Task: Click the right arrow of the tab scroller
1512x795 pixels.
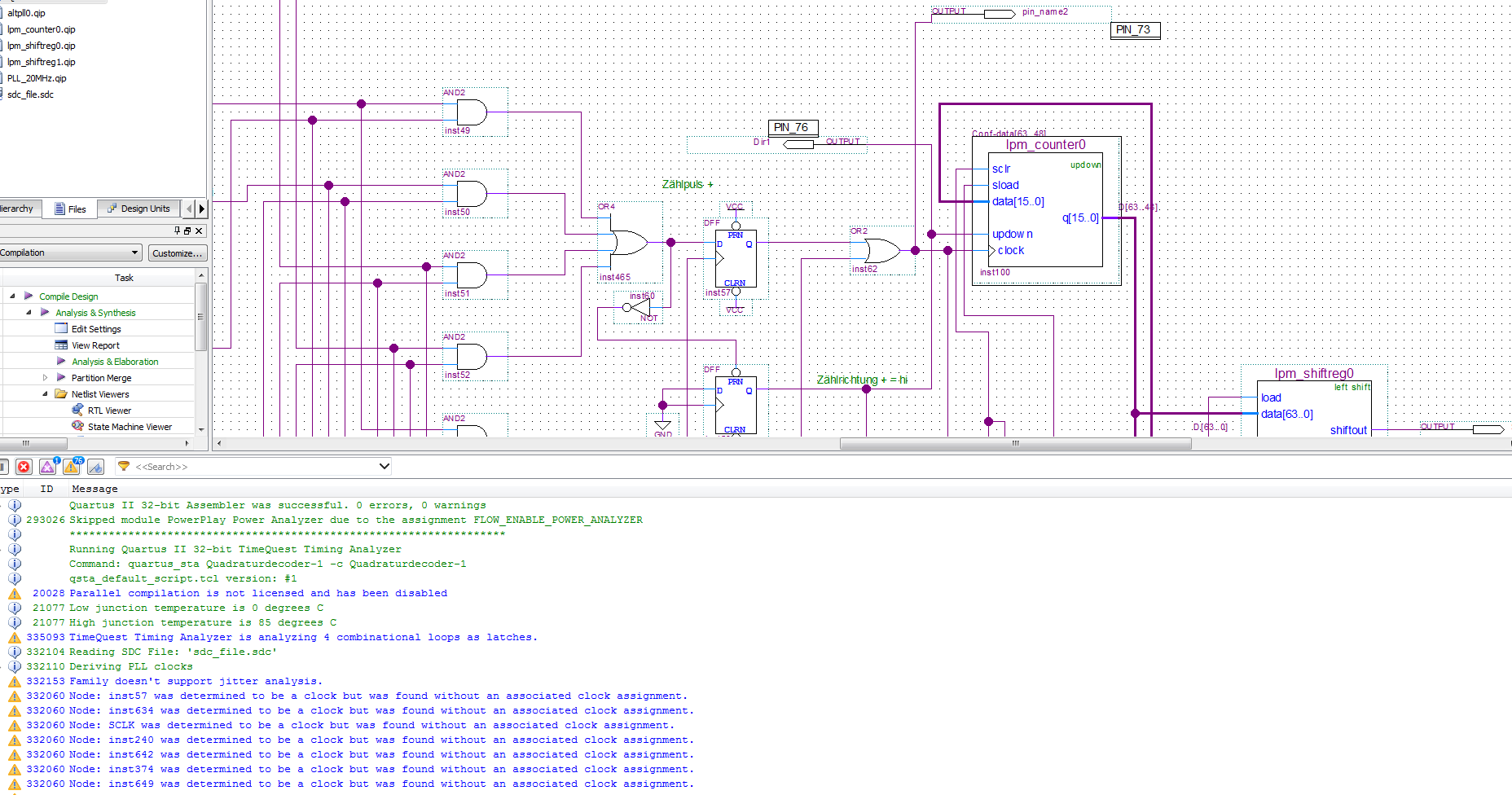Action: pos(202,209)
